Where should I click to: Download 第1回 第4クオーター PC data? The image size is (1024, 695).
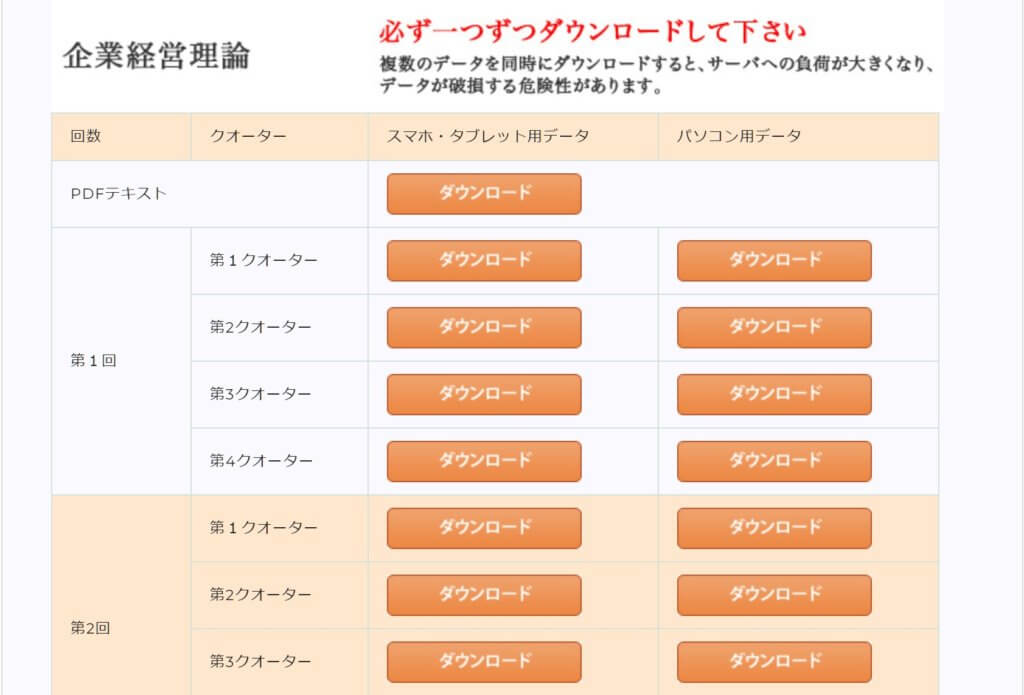[773, 461]
